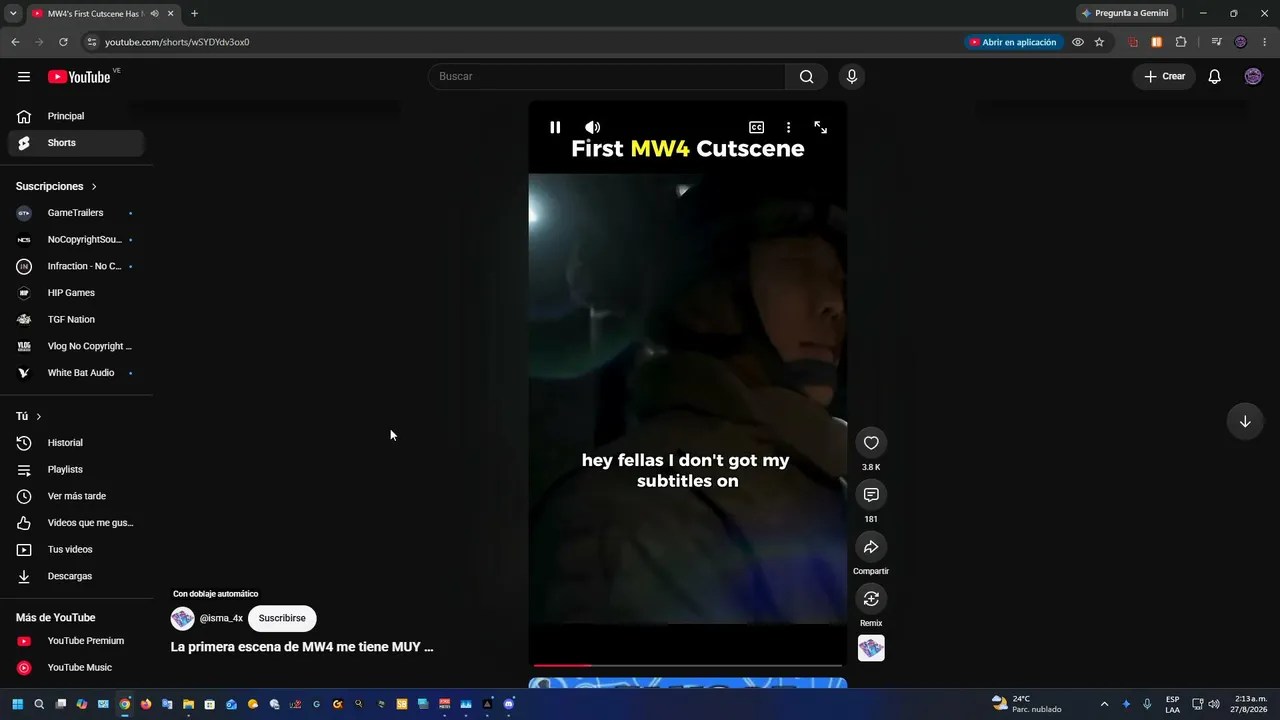Open Videos que me gustan list
This screenshot has width=1280, height=720.
(x=76, y=523)
